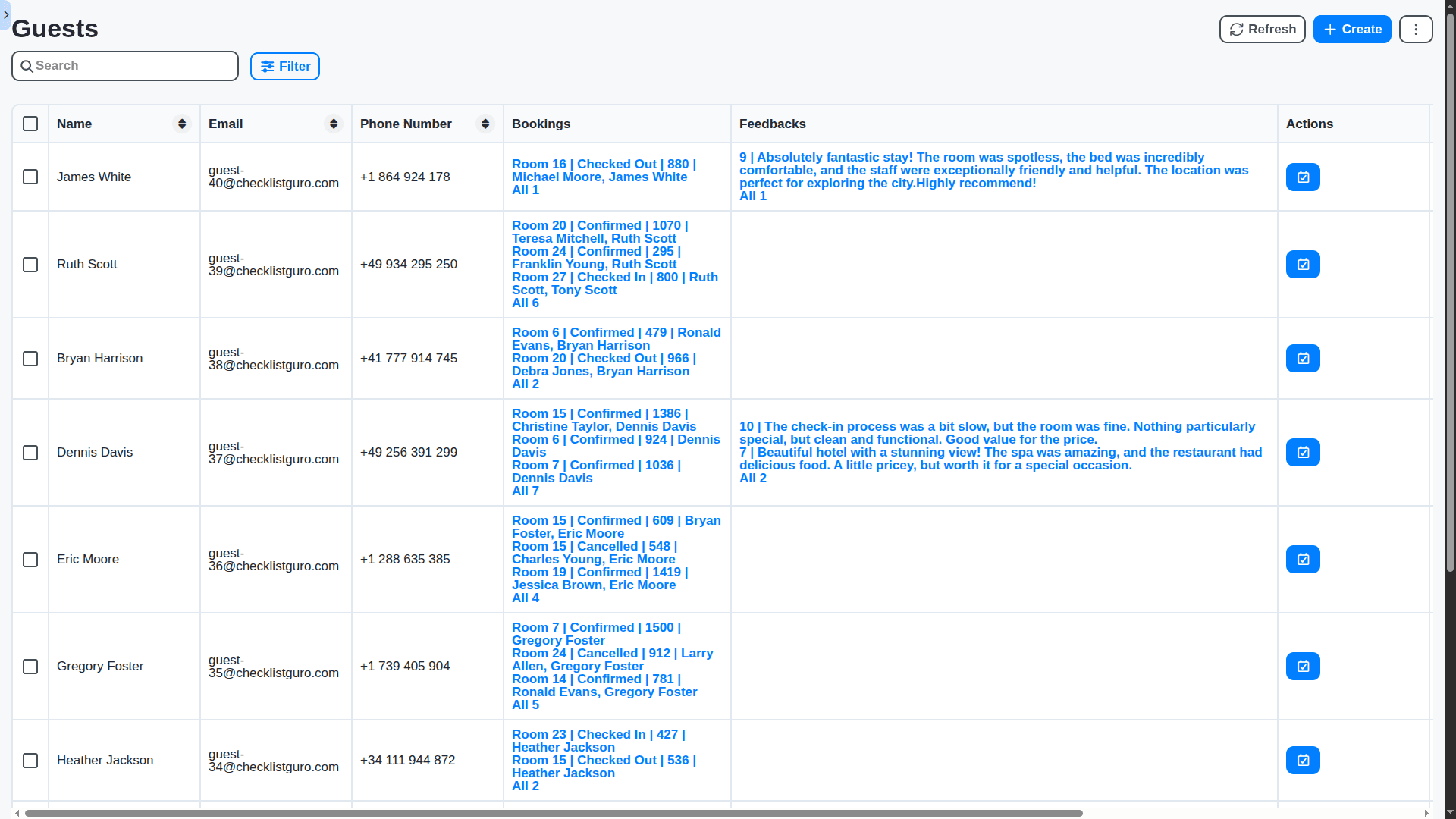Expand the collapsed sidebar chevron
The image size is (1456, 819).
6,14
